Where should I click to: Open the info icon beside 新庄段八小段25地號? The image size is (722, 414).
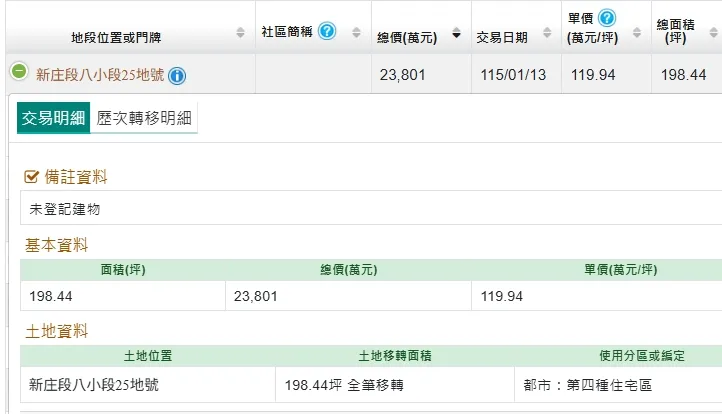(177, 76)
